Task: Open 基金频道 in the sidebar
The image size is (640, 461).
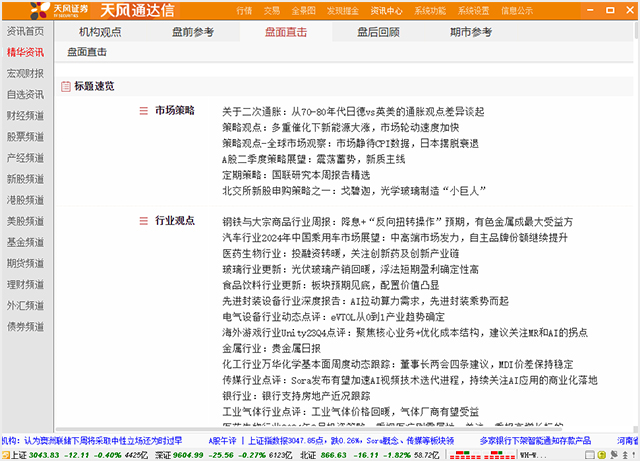Action: (25, 242)
